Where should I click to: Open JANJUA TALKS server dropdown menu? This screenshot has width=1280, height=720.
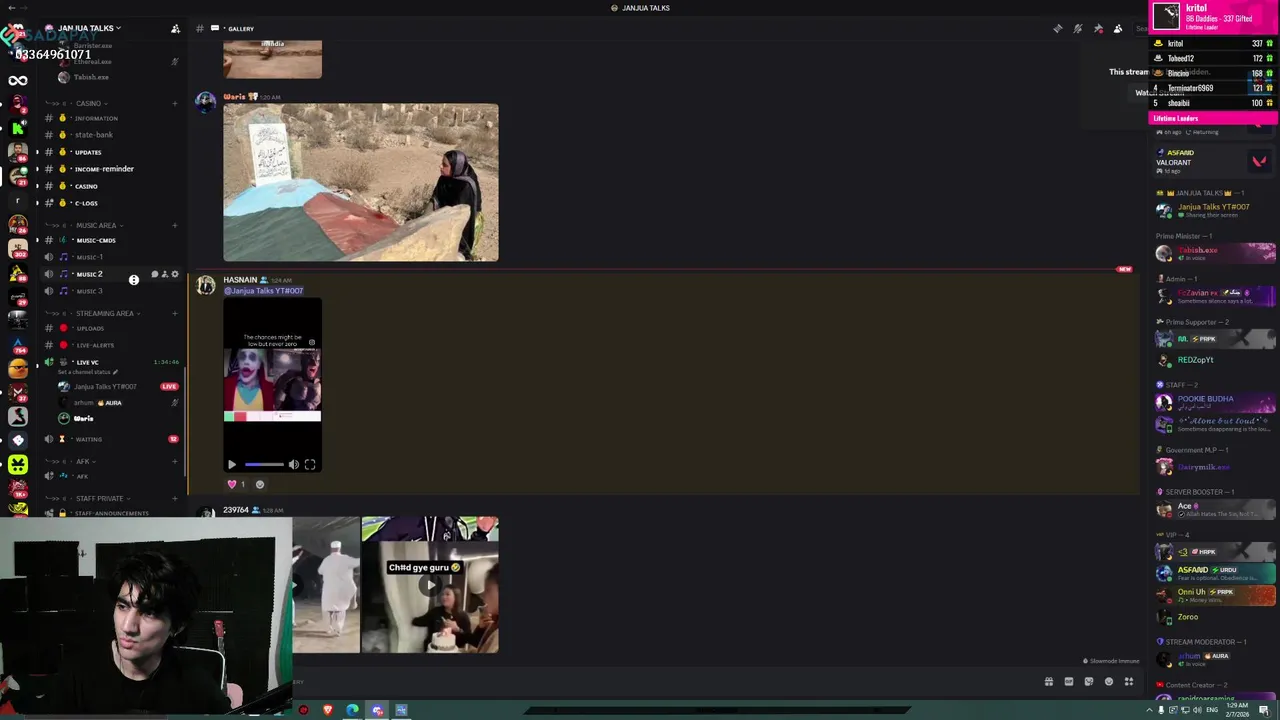(x=90, y=28)
